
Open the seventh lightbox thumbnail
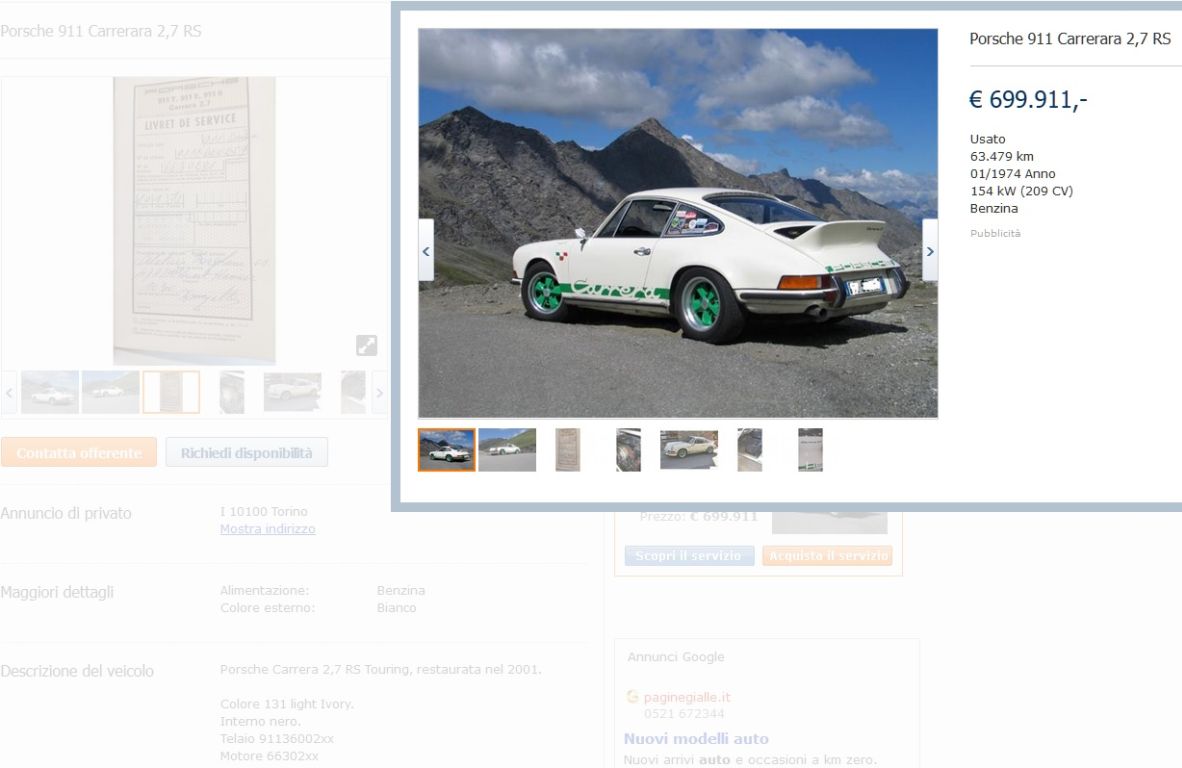click(810, 450)
